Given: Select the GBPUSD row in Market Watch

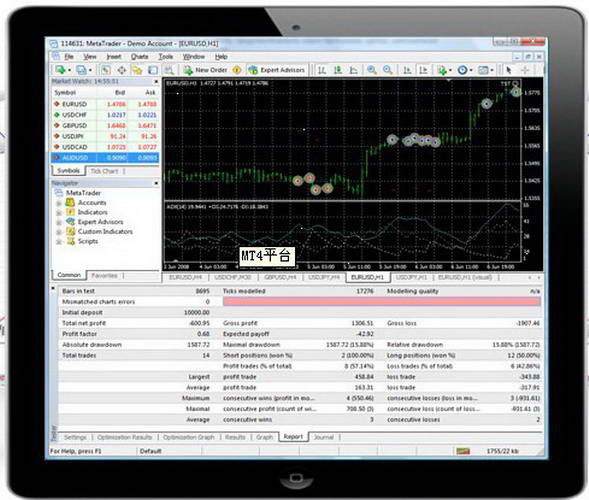Looking at the screenshot, I should pyautogui.click(x=105, y=125).
